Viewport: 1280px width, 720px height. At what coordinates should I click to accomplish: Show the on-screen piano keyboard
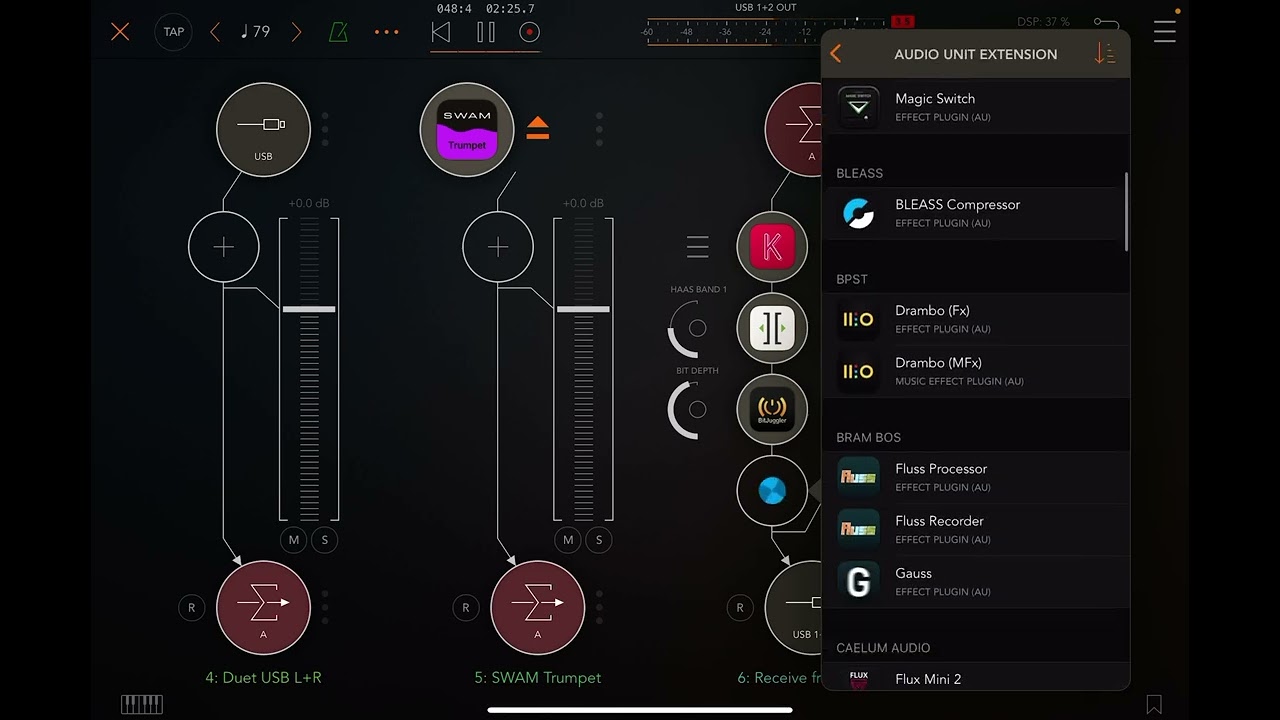pos(142,704)
